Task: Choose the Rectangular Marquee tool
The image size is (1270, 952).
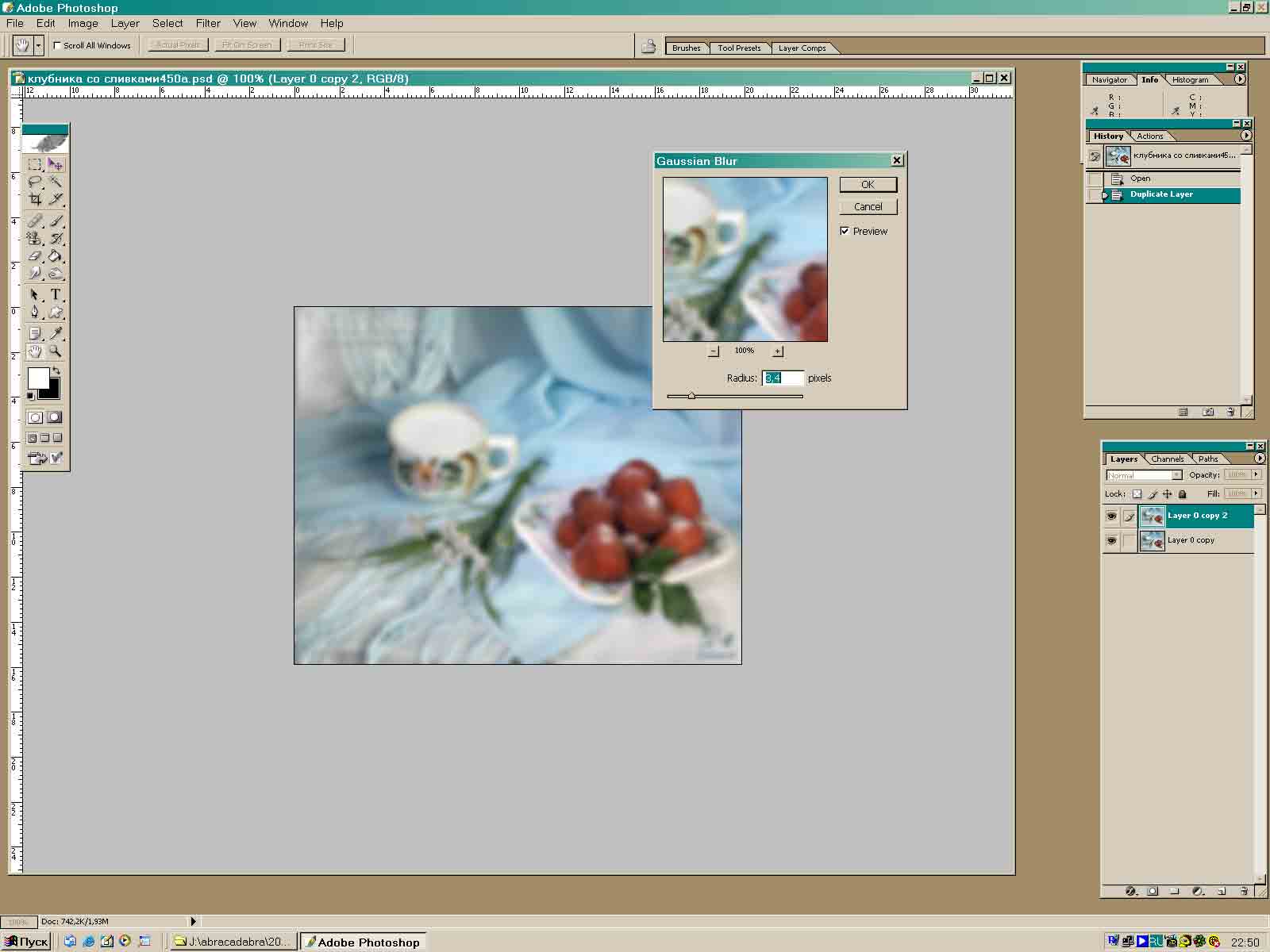Action: click(35, 165)
